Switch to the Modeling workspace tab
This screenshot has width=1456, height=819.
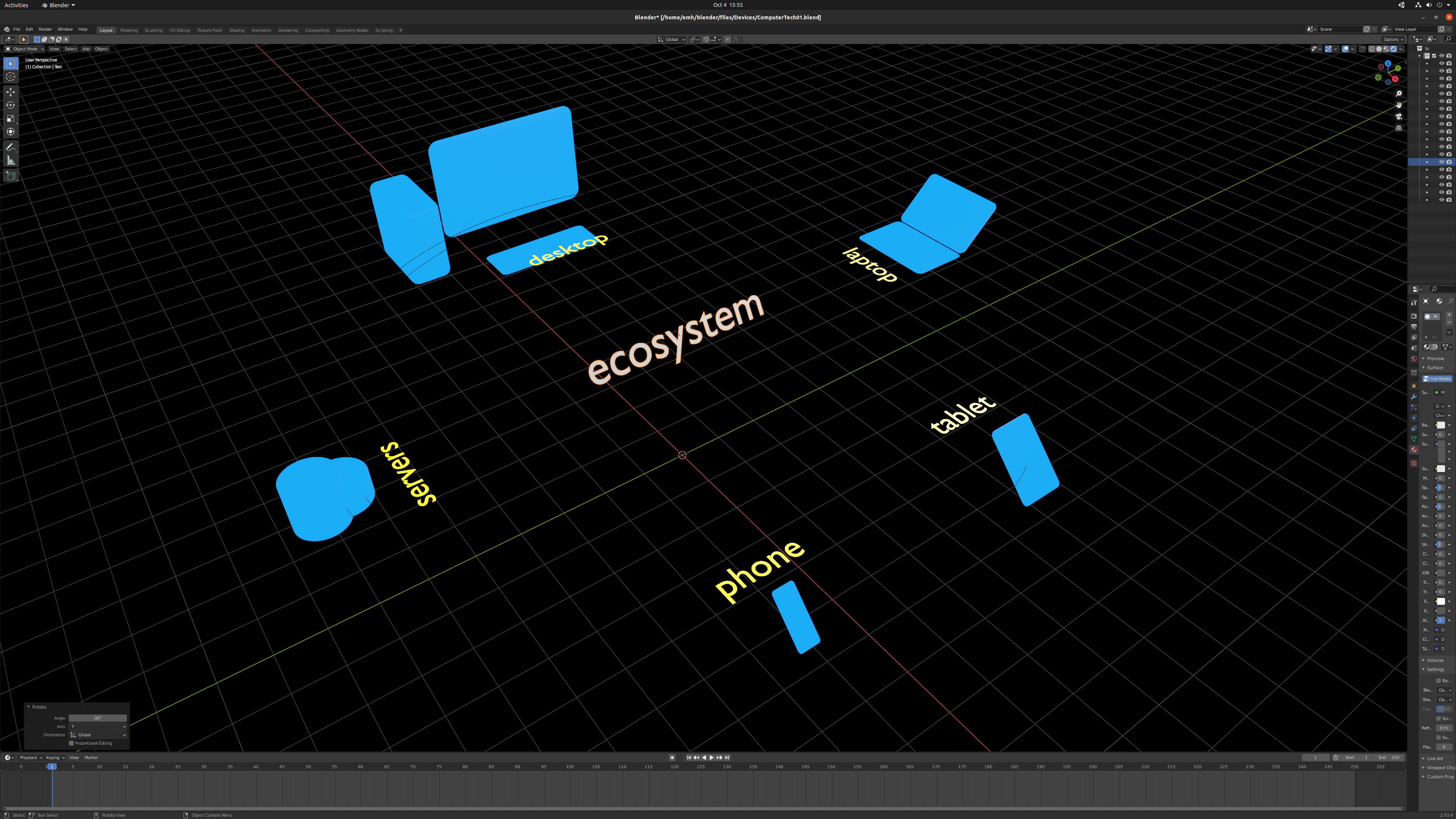point(129,30)
